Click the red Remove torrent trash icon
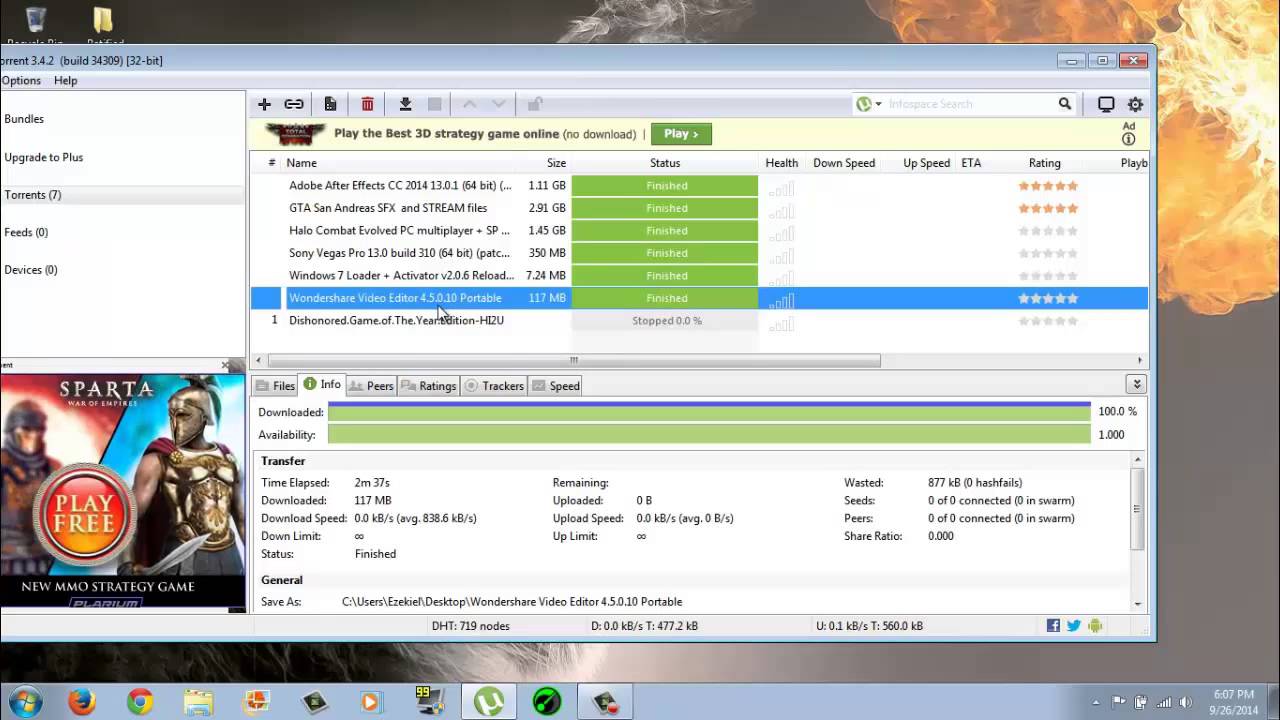The image size is (1280, 720). click(367, 104)
